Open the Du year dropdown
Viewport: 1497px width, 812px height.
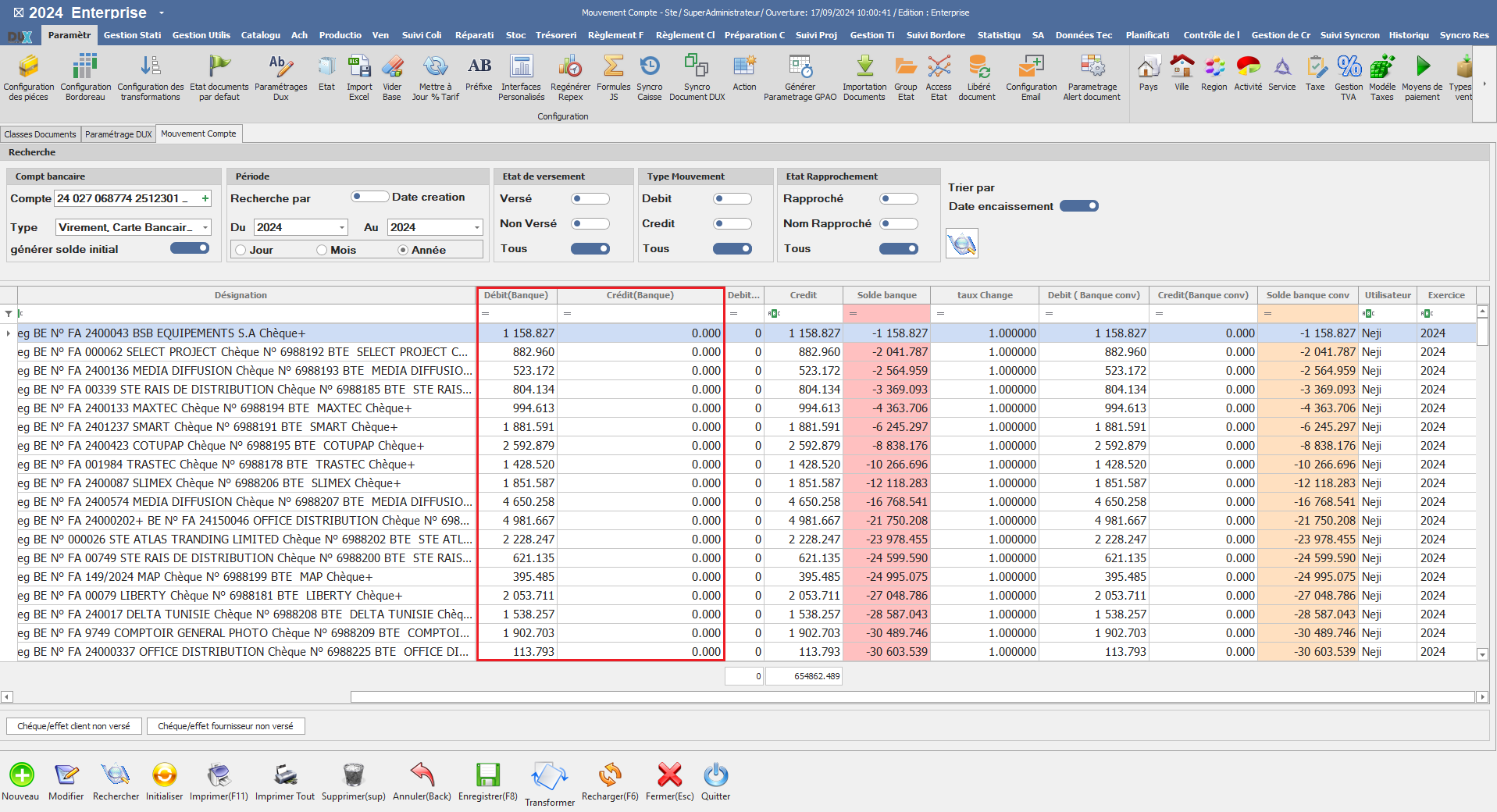[x=342, y=227]
